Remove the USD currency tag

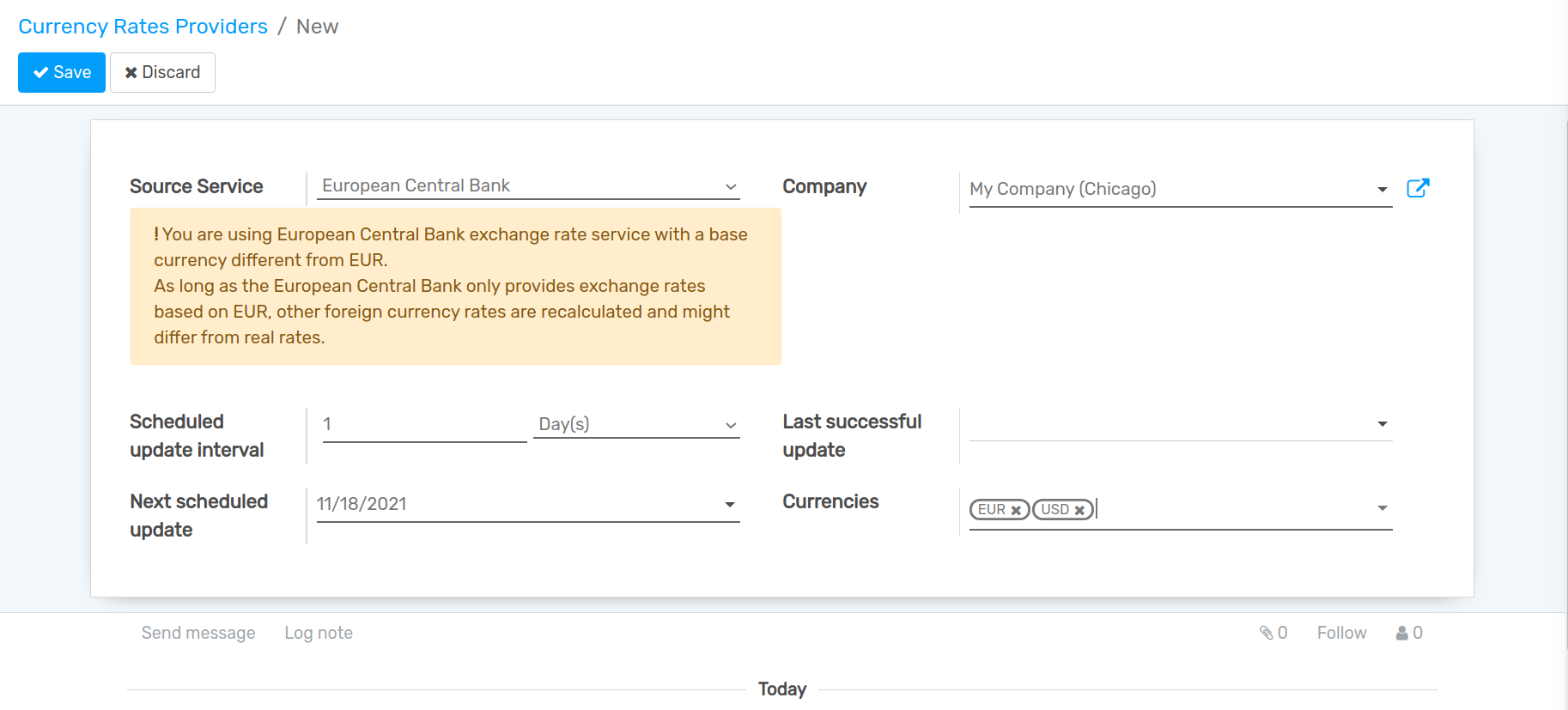[x=1079, y=510]
